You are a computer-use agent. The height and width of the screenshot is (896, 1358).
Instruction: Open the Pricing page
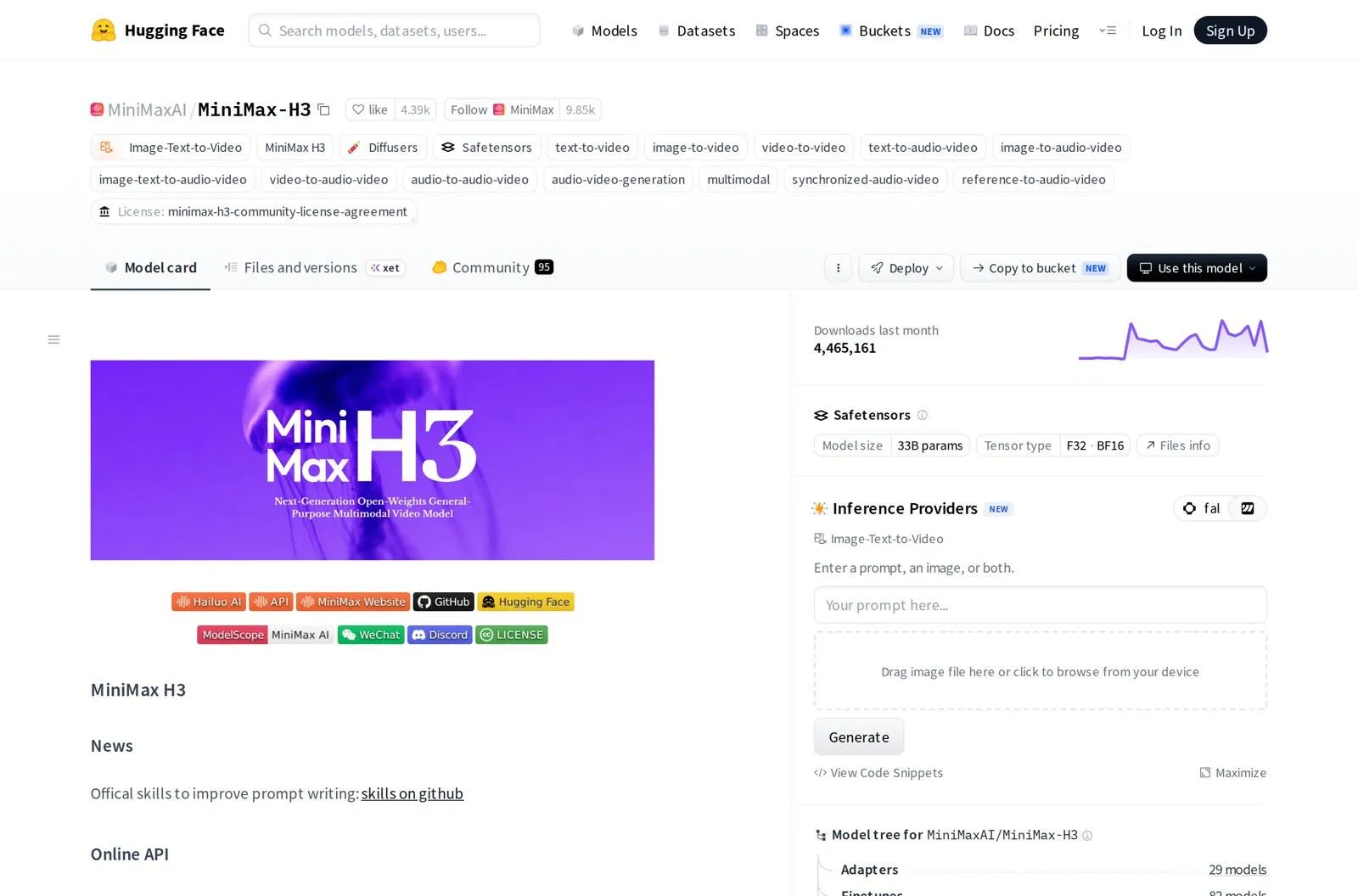(1056, 31)
